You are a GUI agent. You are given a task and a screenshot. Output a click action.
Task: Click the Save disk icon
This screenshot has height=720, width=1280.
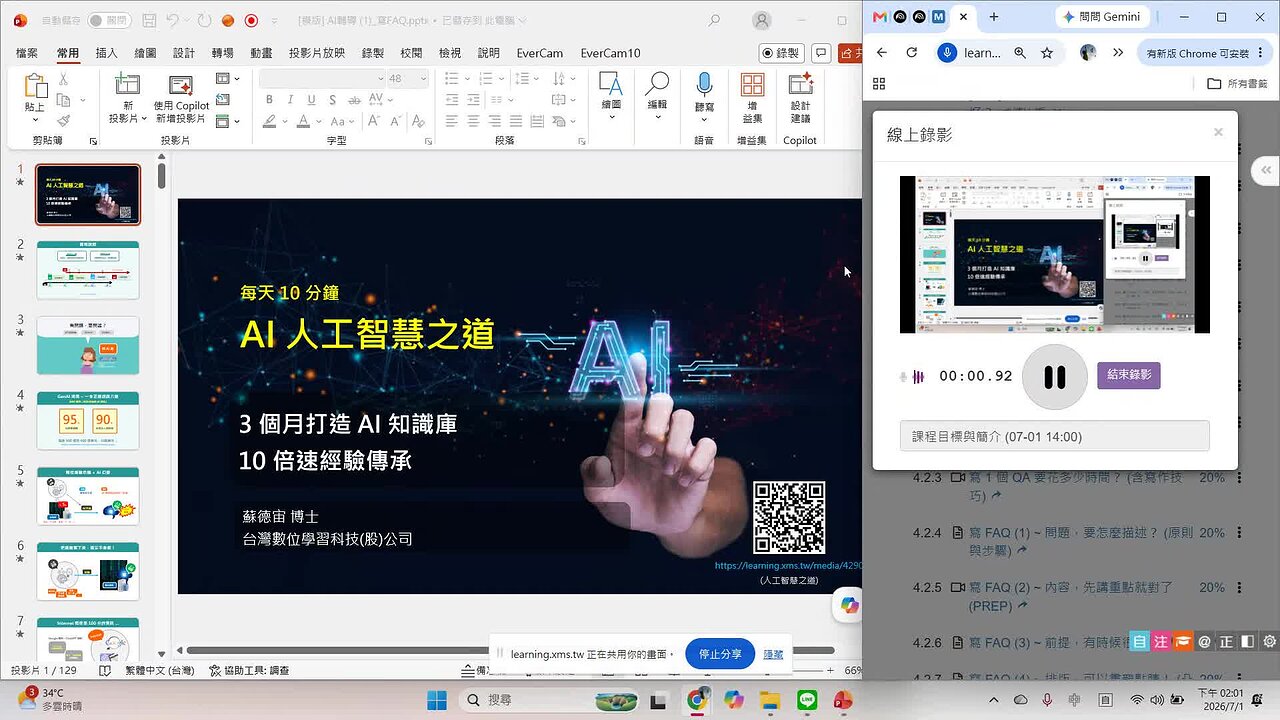[x=149, y=20]
